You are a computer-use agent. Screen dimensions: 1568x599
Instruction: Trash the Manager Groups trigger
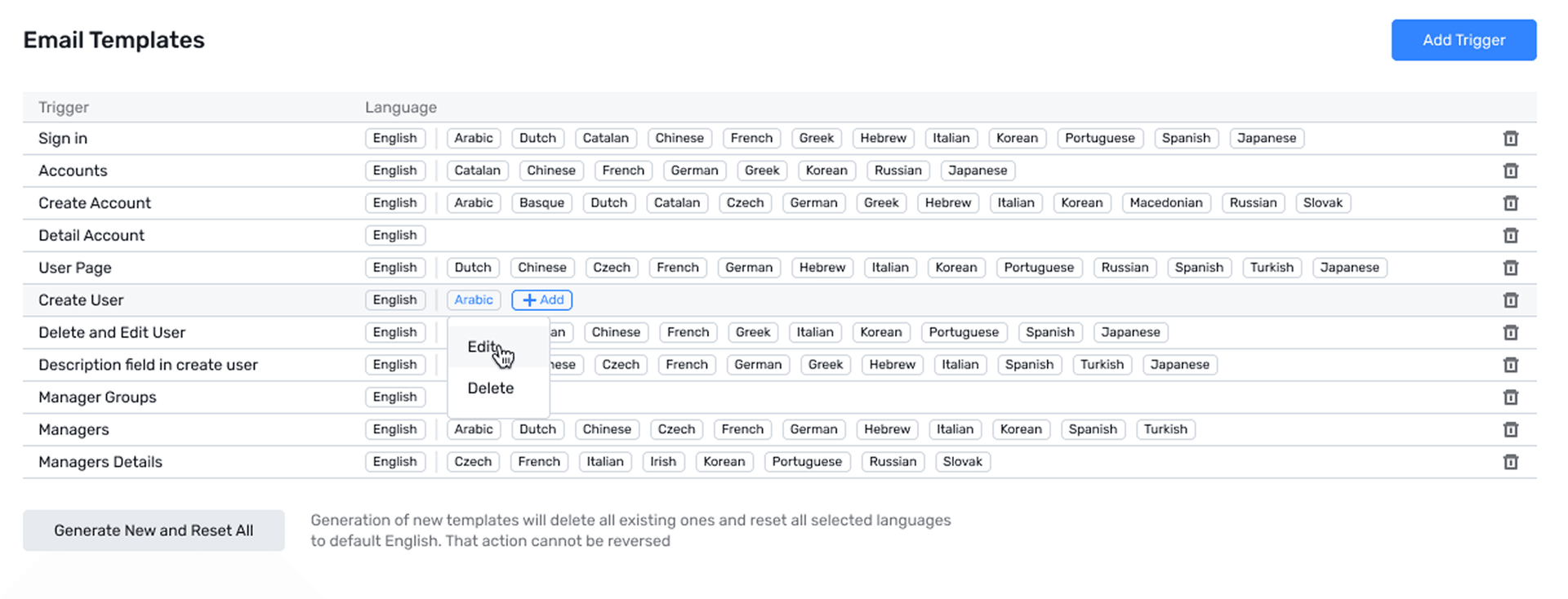pyautogui.click(x=1510, y=397)
